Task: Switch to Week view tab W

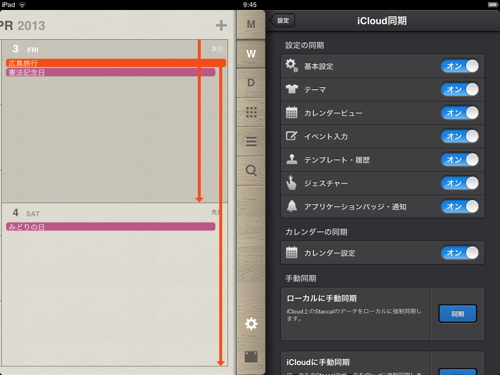Action: (x=251, y=53)
